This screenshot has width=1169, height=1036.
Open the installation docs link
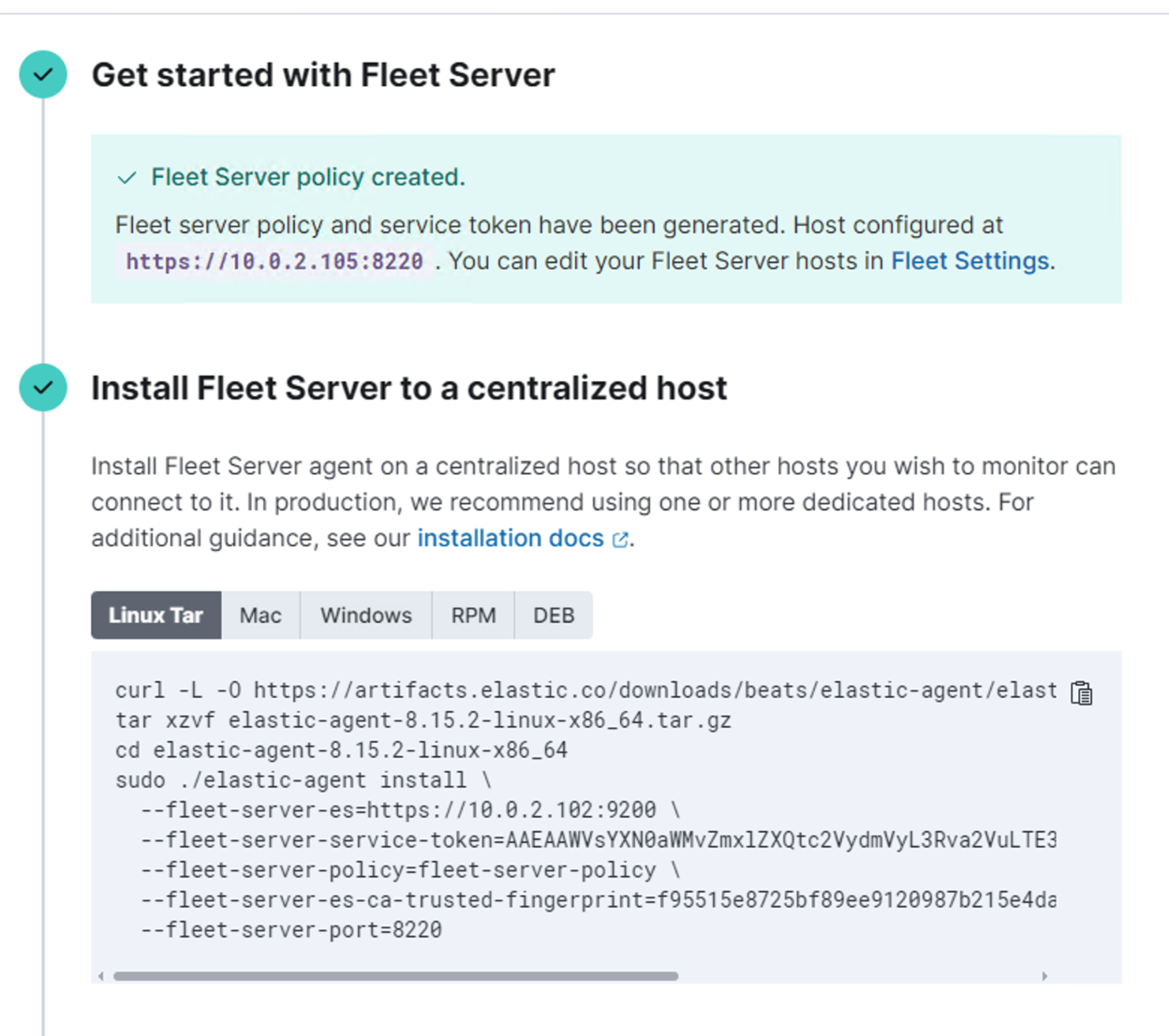(511, 539)
